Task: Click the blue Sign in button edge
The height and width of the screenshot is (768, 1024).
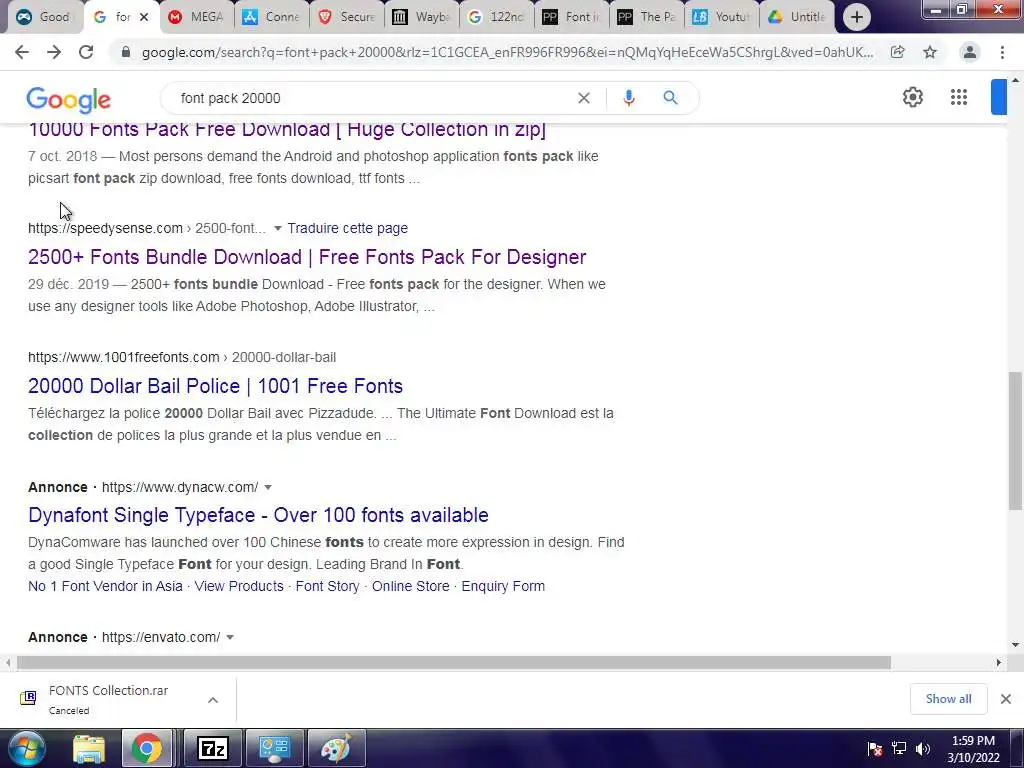Action: [x=999, y=97]
